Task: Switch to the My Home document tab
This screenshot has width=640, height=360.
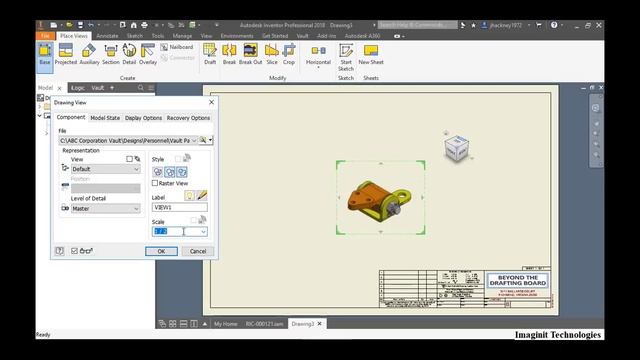Action: 226,324
